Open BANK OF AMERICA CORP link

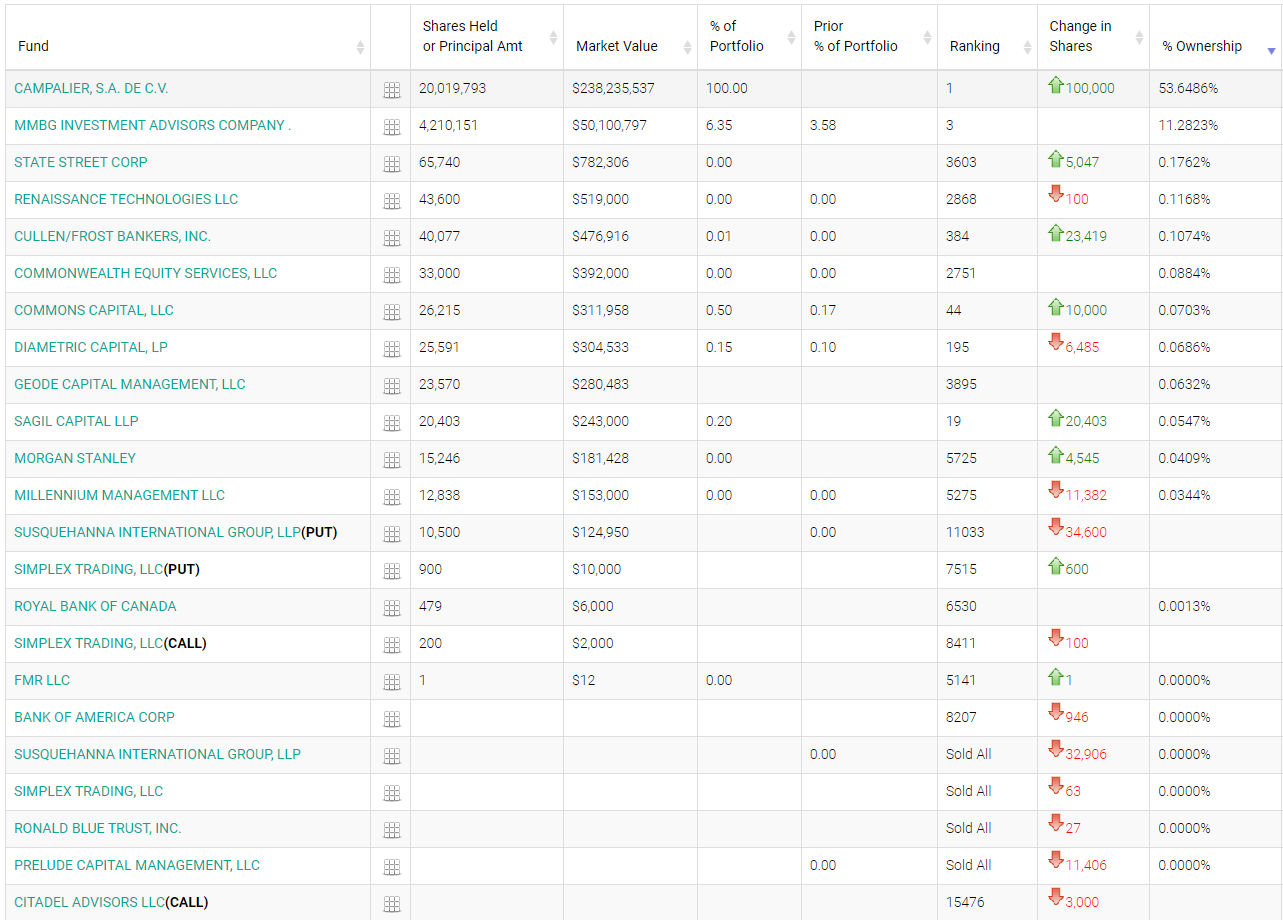(94, 717)
